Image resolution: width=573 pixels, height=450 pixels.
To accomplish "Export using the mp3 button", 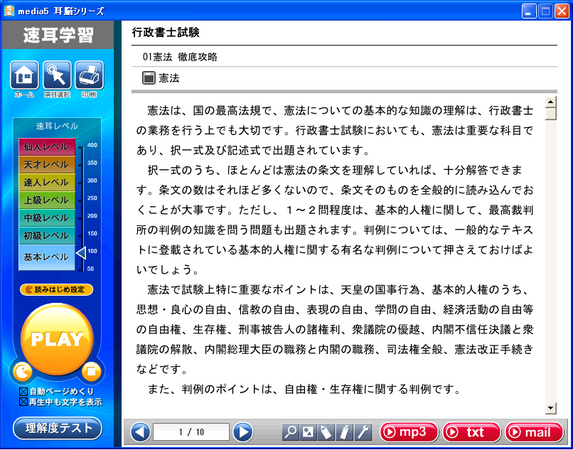I will pyautogui.click(x=409, y=432).
